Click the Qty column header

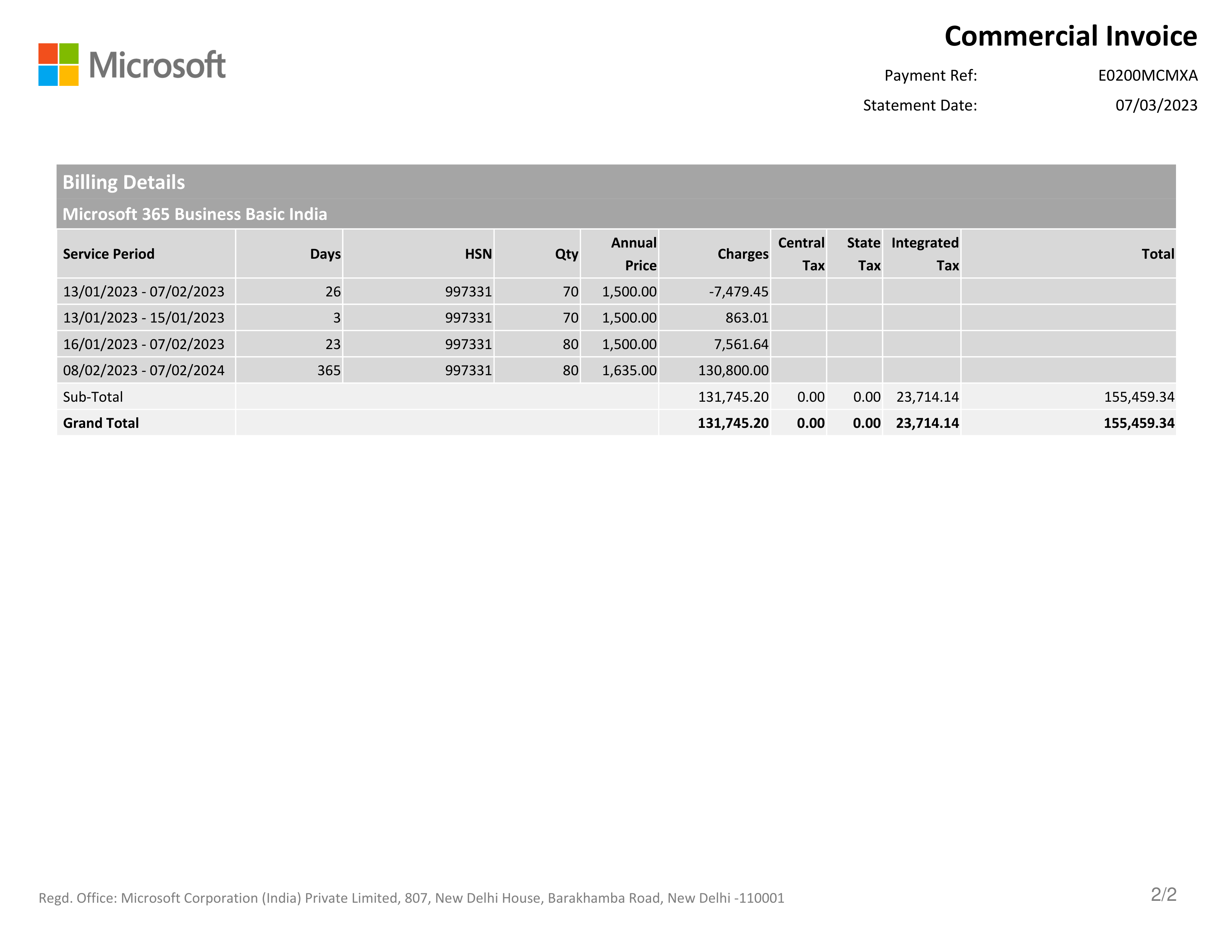[x=566, y=254]
